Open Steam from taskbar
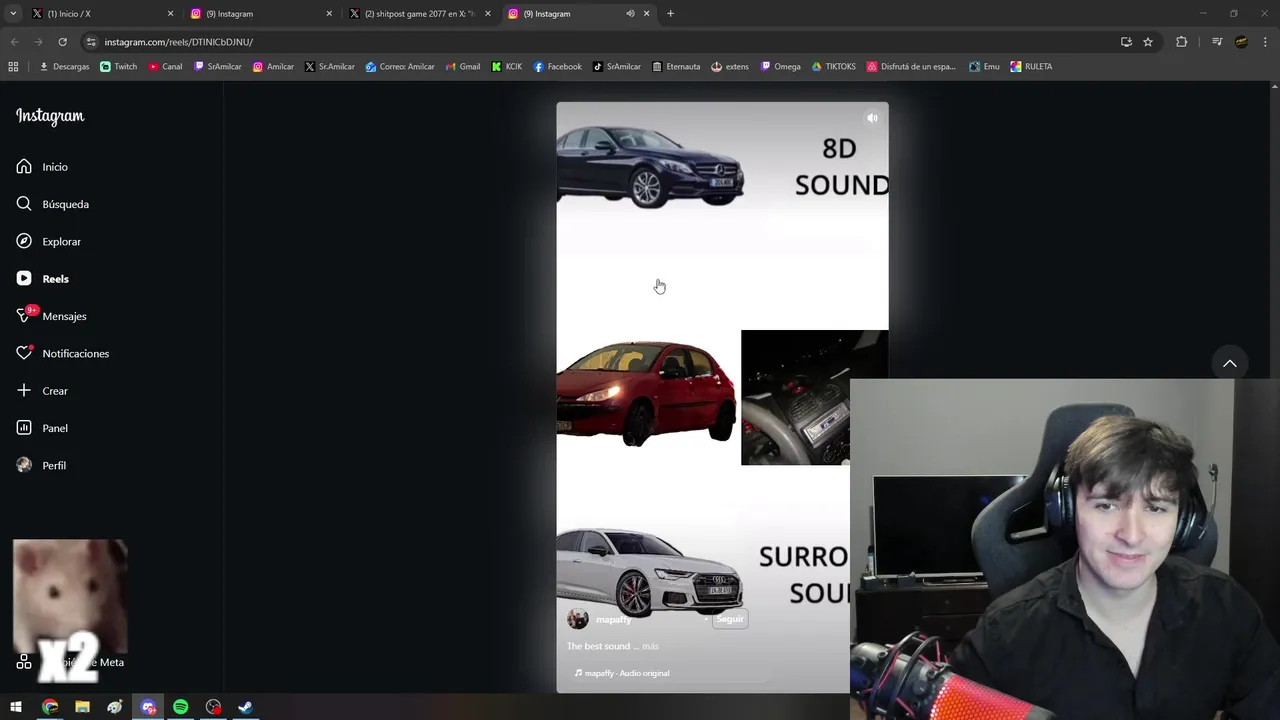 tap(245, 707)
